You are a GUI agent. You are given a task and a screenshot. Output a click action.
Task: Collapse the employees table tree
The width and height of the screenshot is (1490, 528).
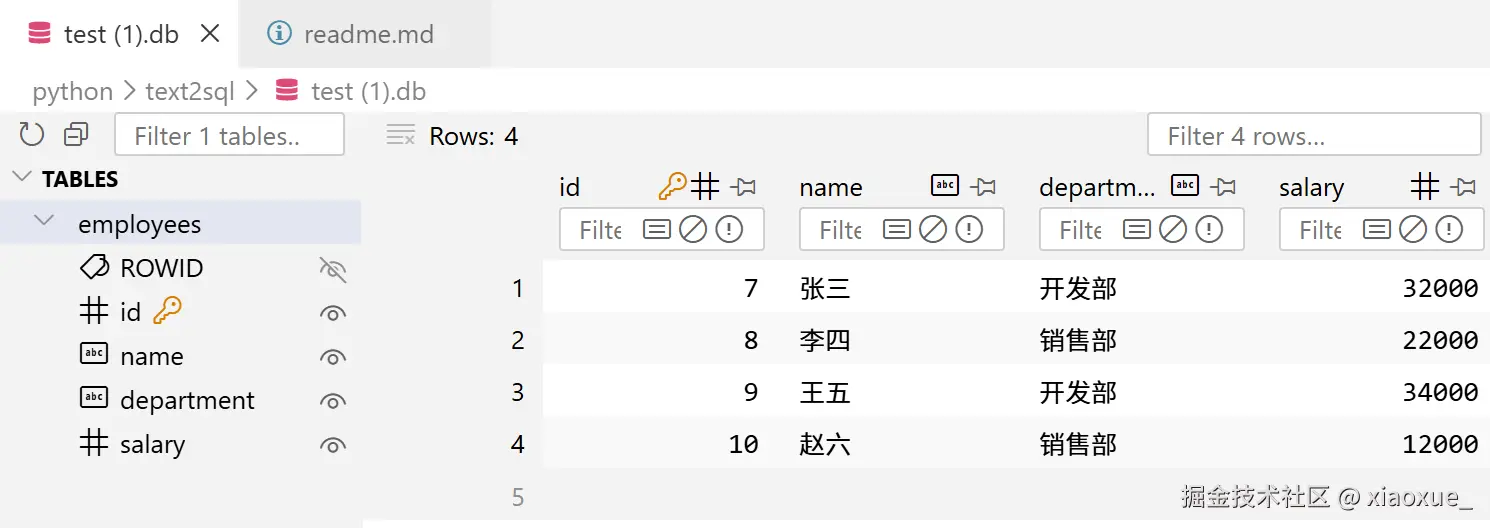click(x=44, y=221)
